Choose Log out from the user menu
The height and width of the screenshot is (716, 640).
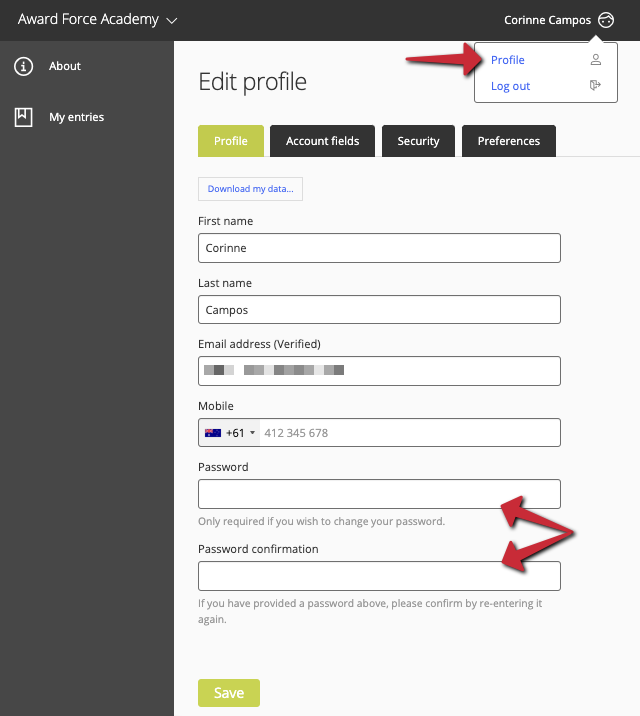tap(510, 86)
